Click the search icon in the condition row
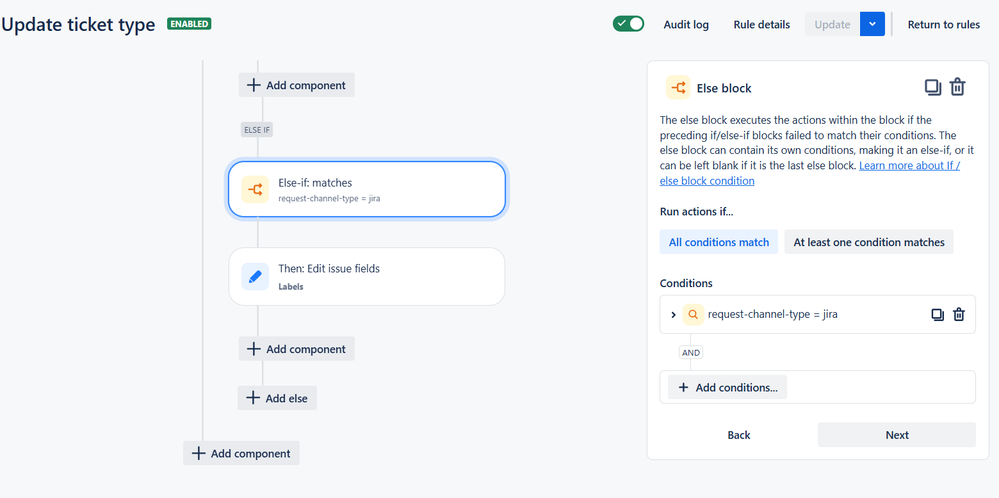Image resolution: width=999 pixels, height=498 pixels. [x=692, y=314]
